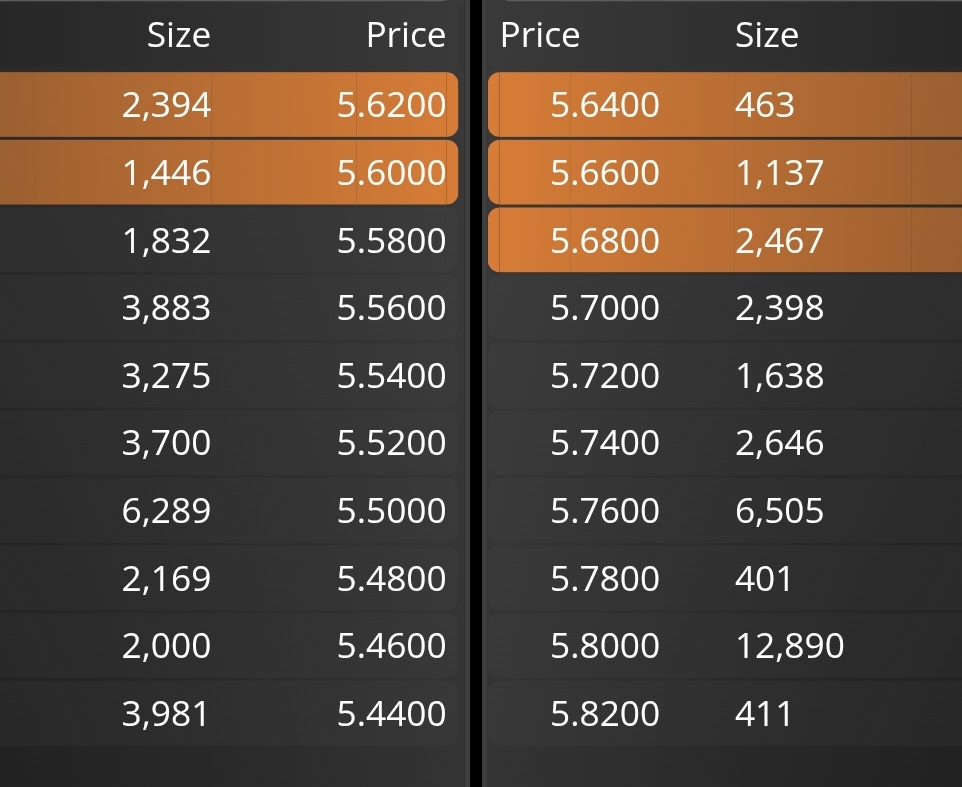
Task: Select the 5.8000 ask with size 12,890
Action: click(725, 645)
